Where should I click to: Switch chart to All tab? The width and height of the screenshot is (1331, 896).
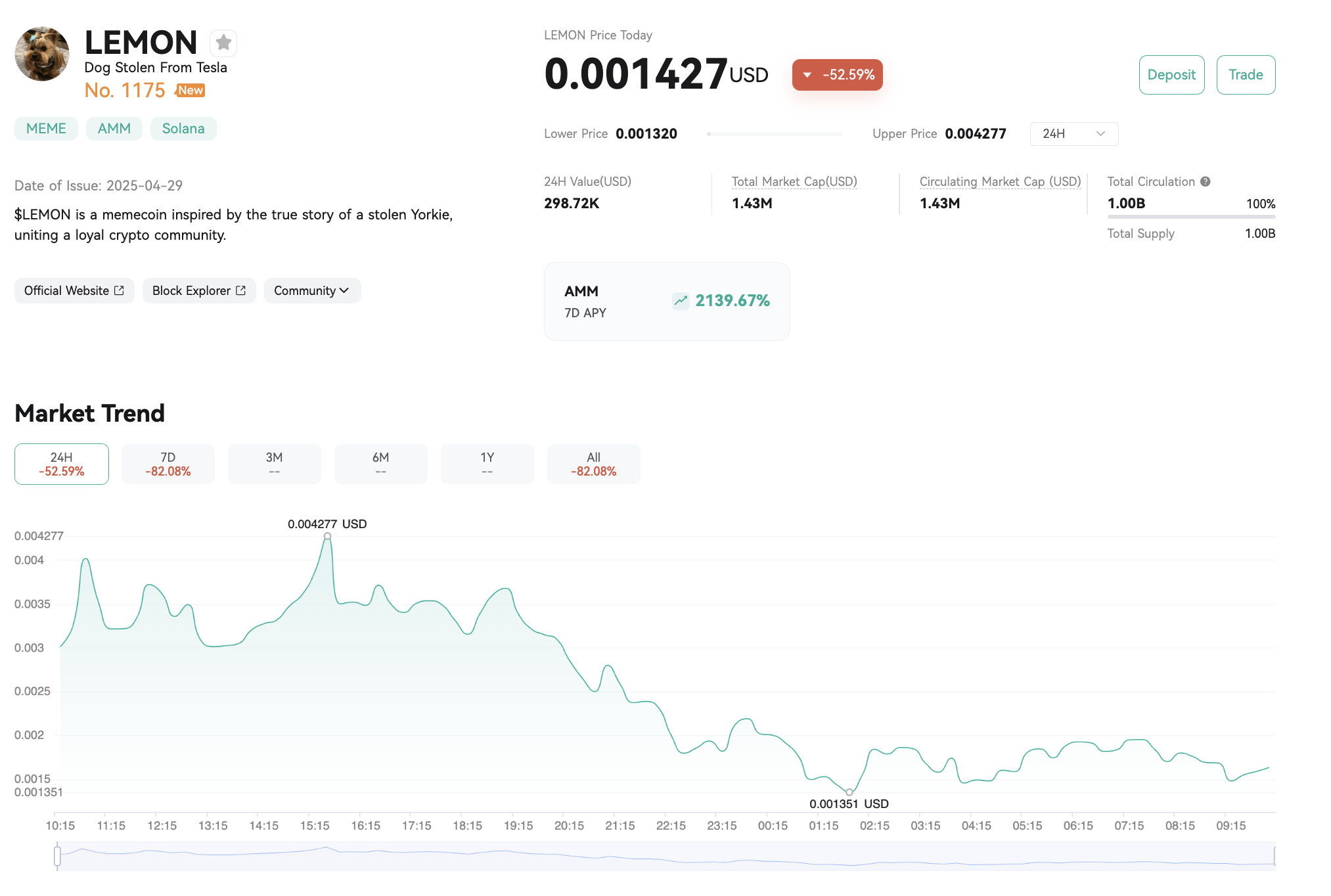point(594,464)
